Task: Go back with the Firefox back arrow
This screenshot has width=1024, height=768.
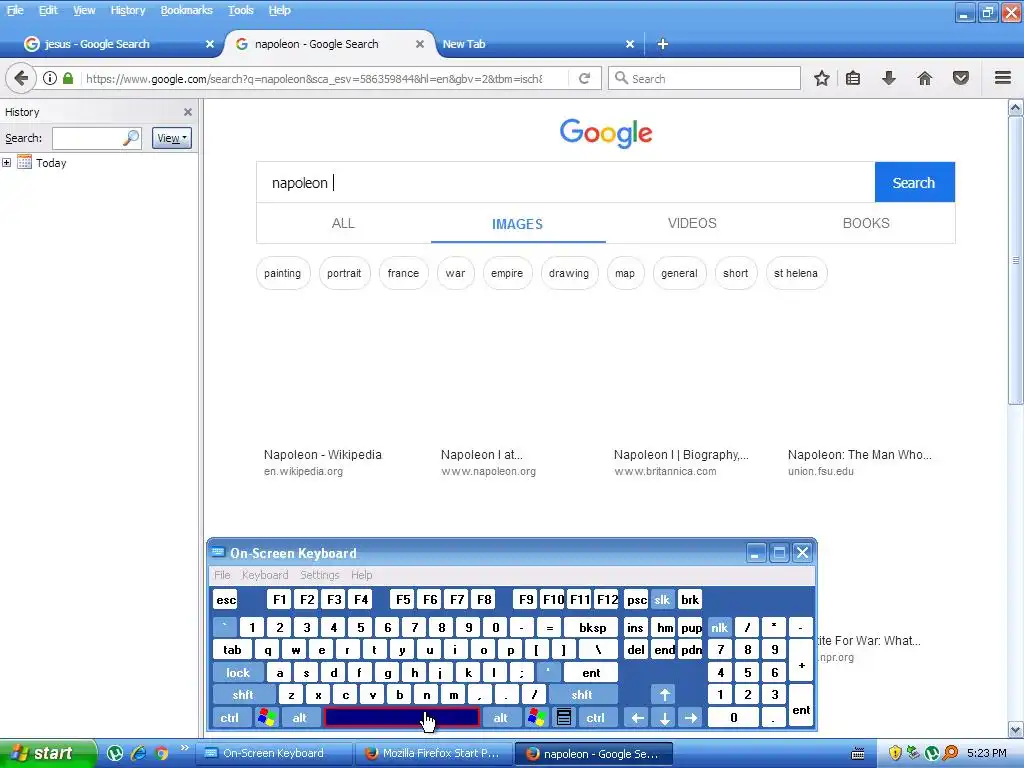Action: (x=20, y=78)
